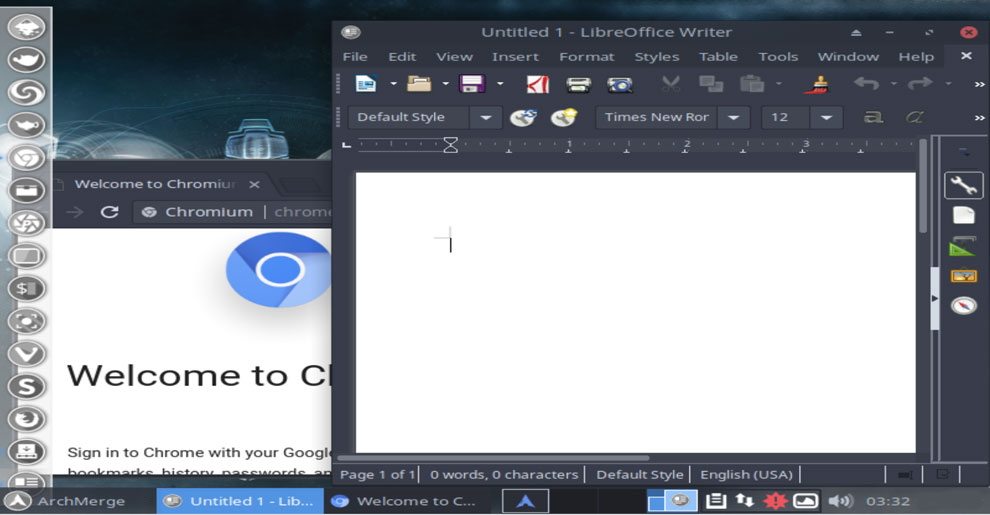This screenshot has height=515, width=990.
Task: Click the S-letter icon in the left dock
Action: 27,386
